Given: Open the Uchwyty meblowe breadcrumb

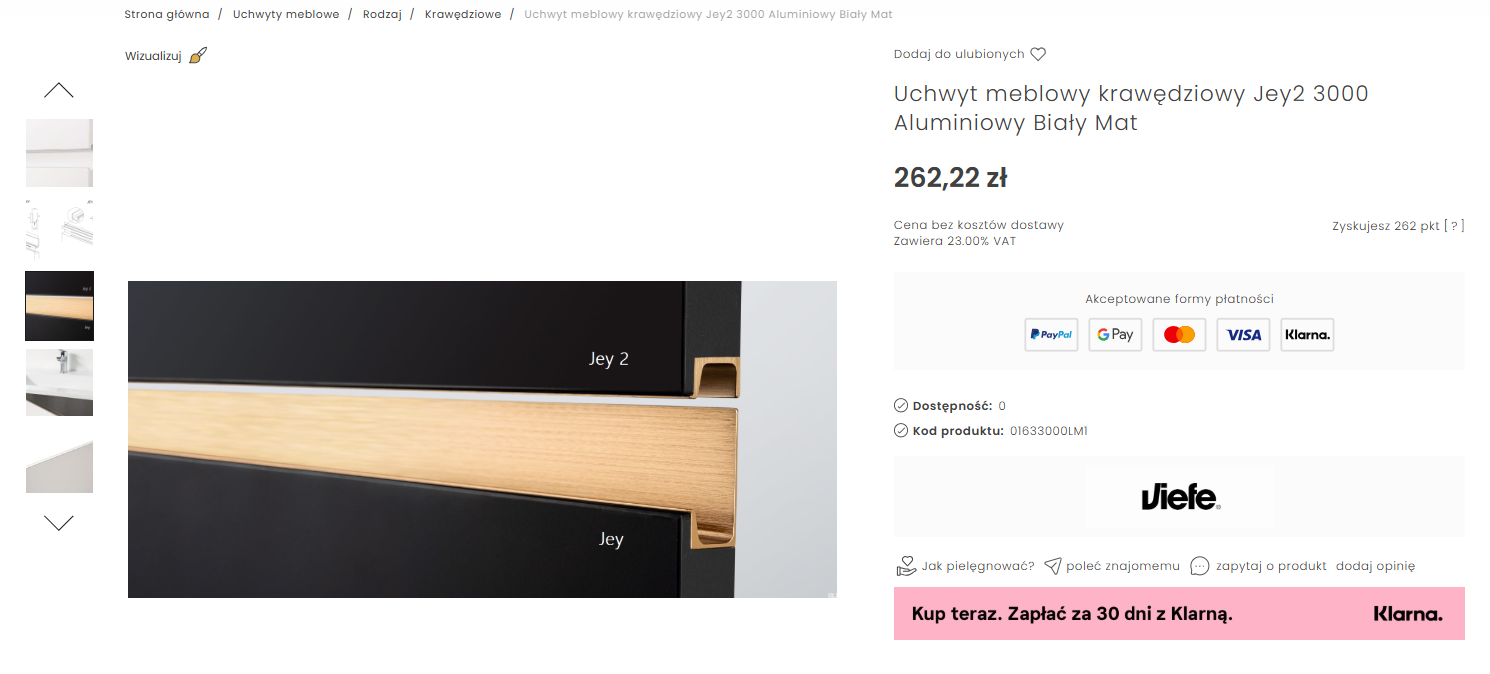Looking at the screenshot, I should (286, 15).
